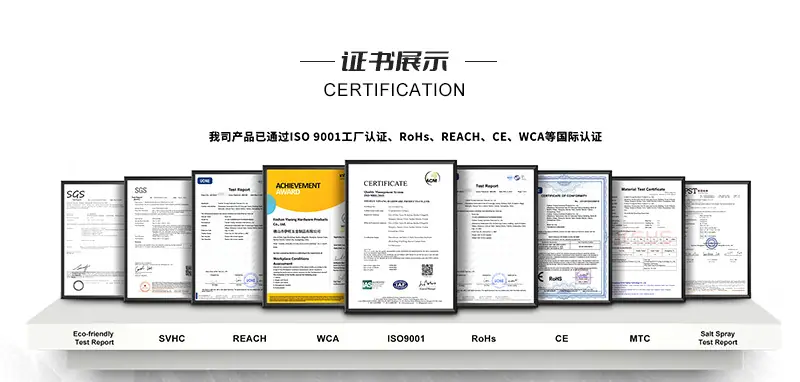This screenshot has height=382, width=800.
Task: Click the Salt Spray Test Report label
Action: 718,338
